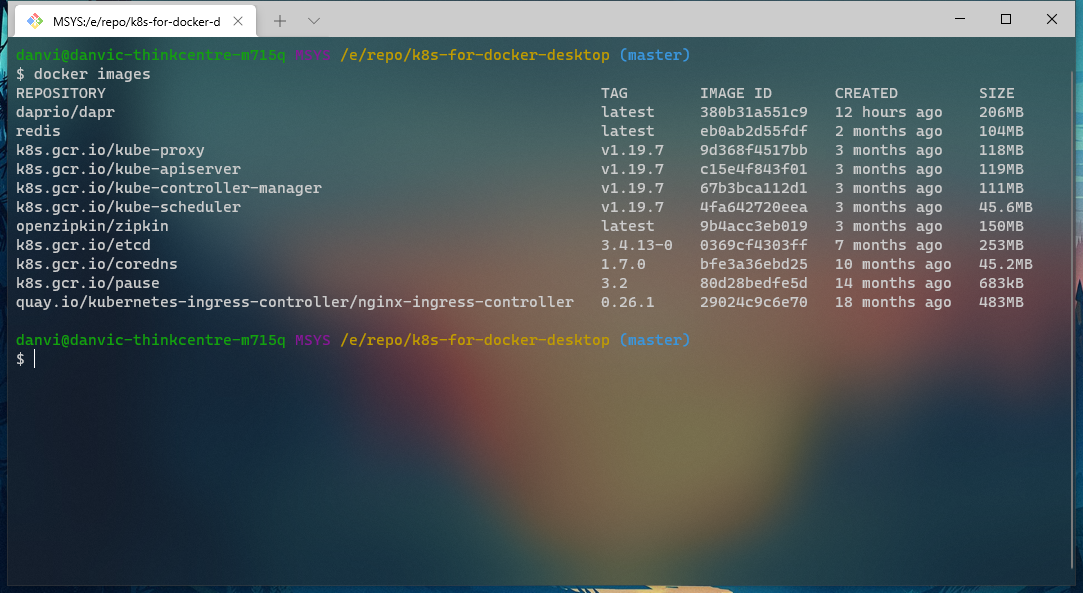Click the 45.6MB size value

tap(1006, 207)
